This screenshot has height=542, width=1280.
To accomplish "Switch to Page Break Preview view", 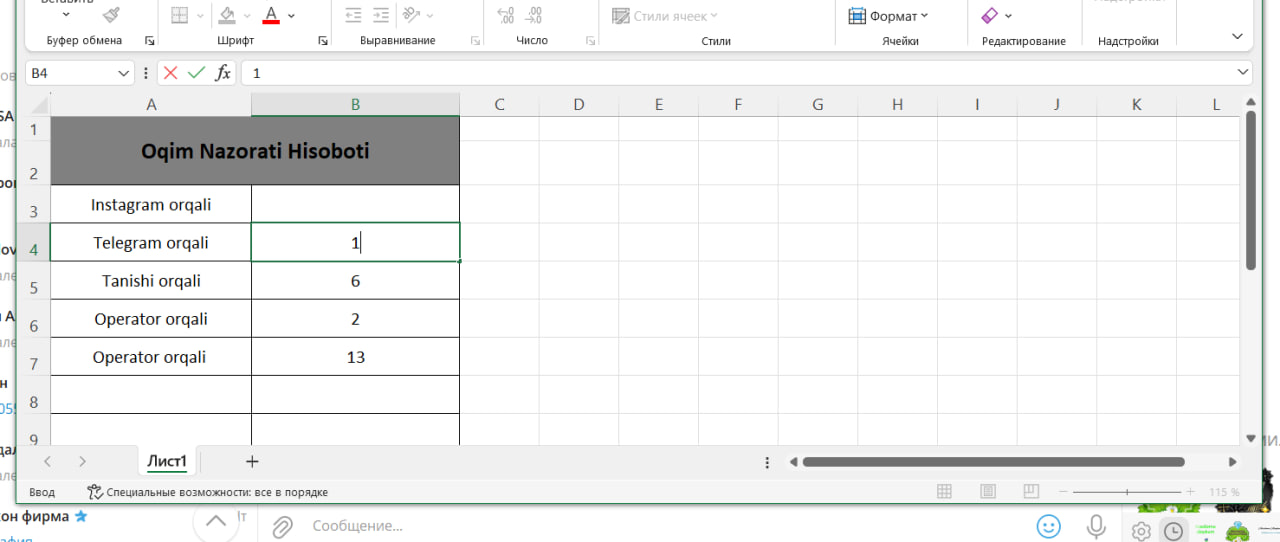I will (x=1031, y=492).
